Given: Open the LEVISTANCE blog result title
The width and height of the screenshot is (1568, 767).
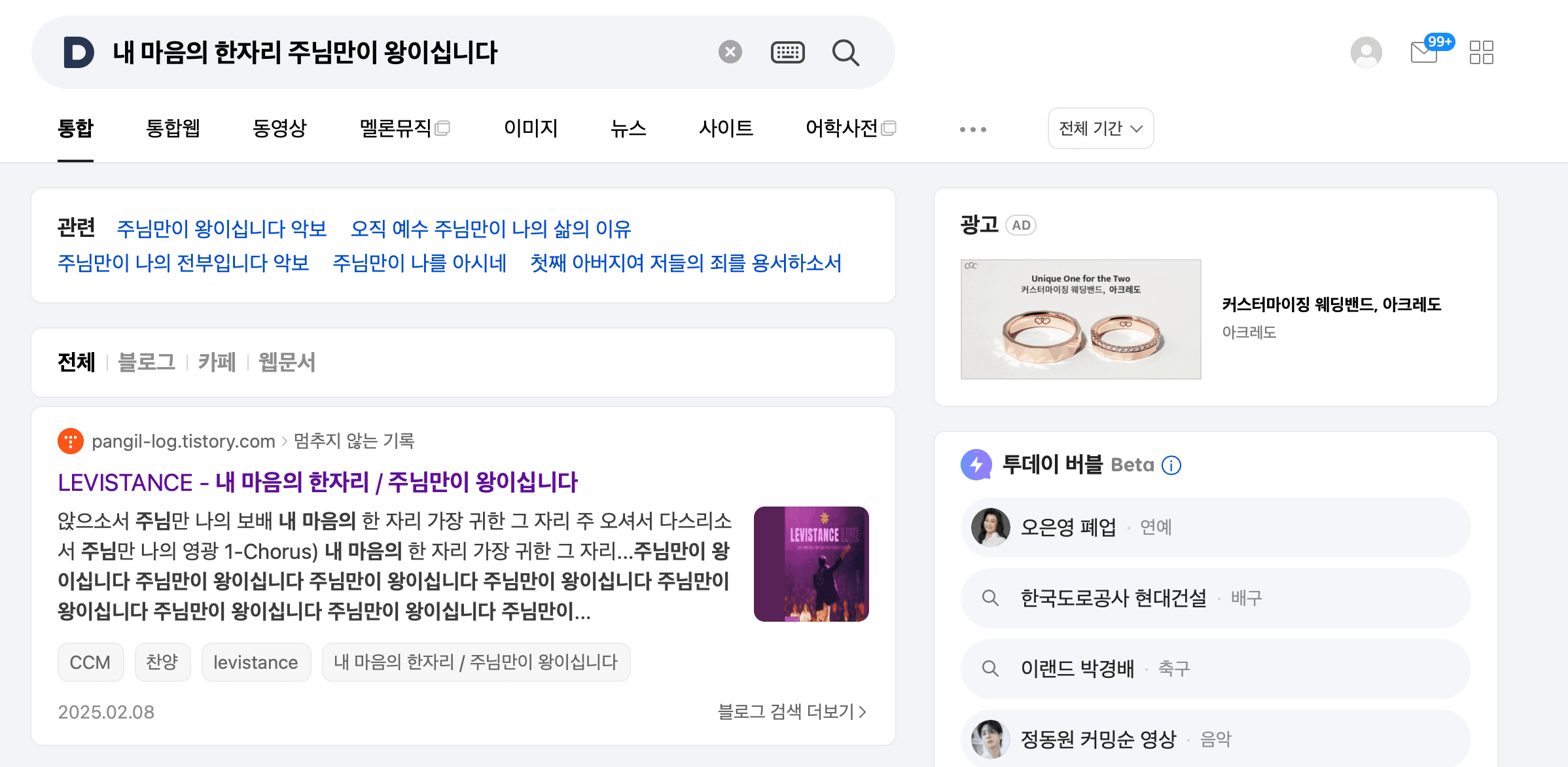Looking at the screenshot, I should pyautogui.click(x=317, y=482).
